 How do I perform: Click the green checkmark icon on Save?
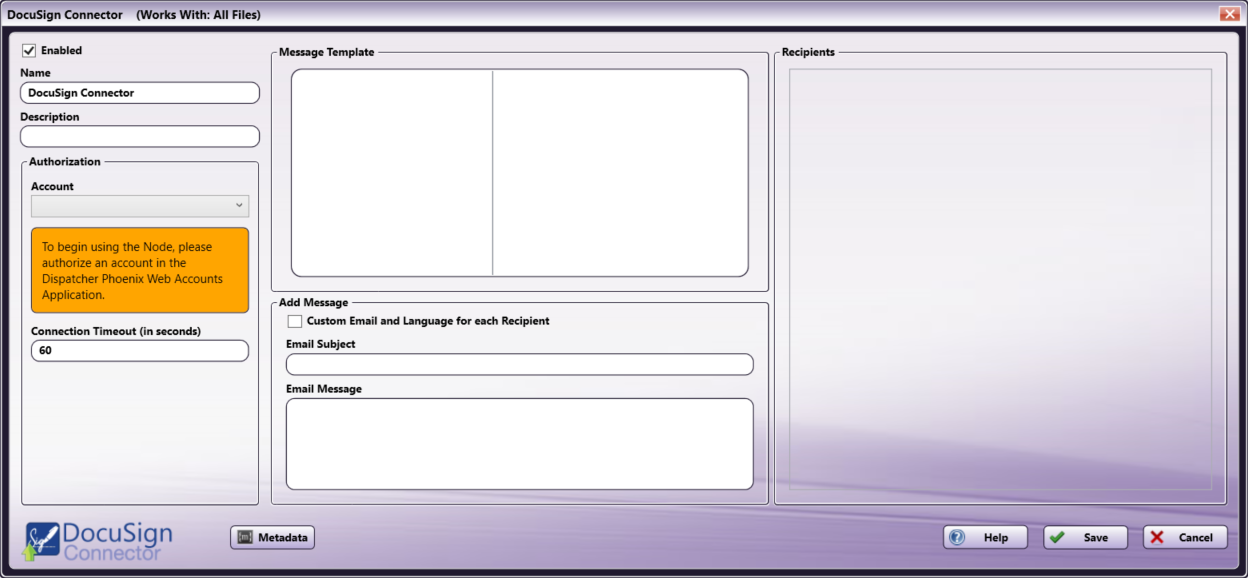(x=1057, y=537)
